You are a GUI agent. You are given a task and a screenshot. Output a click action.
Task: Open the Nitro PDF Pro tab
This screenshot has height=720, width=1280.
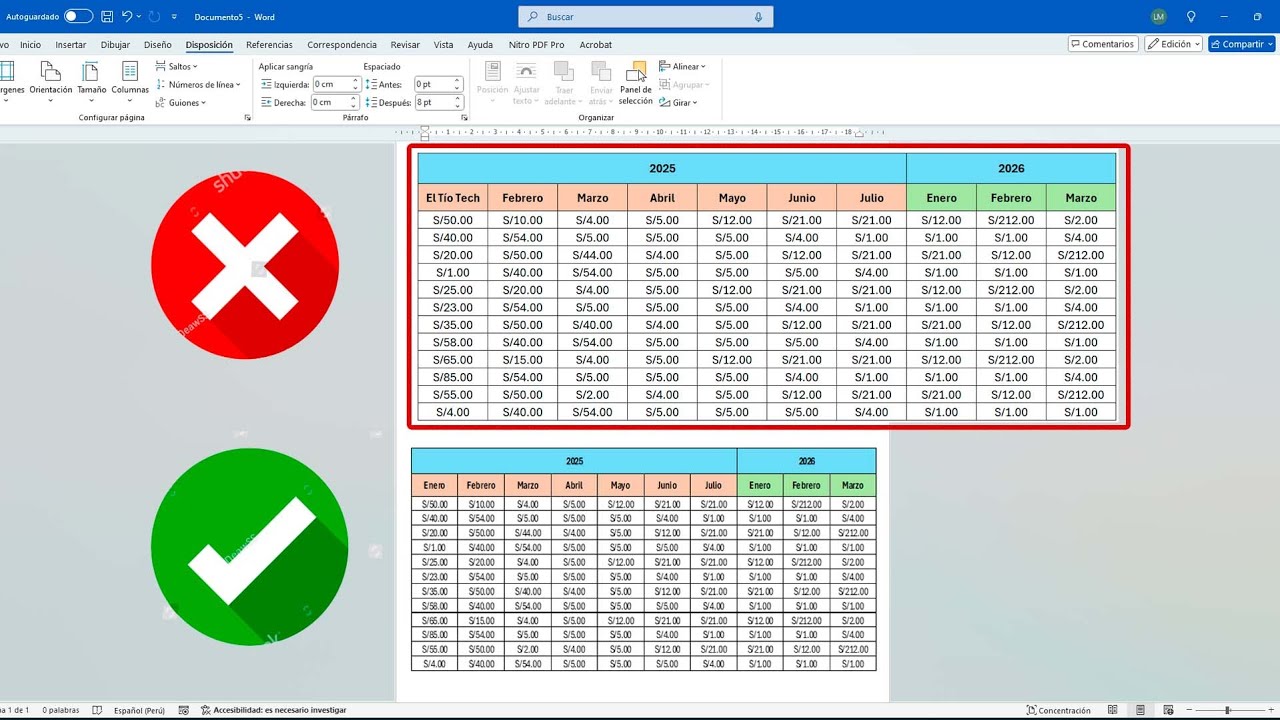(536, 45)
